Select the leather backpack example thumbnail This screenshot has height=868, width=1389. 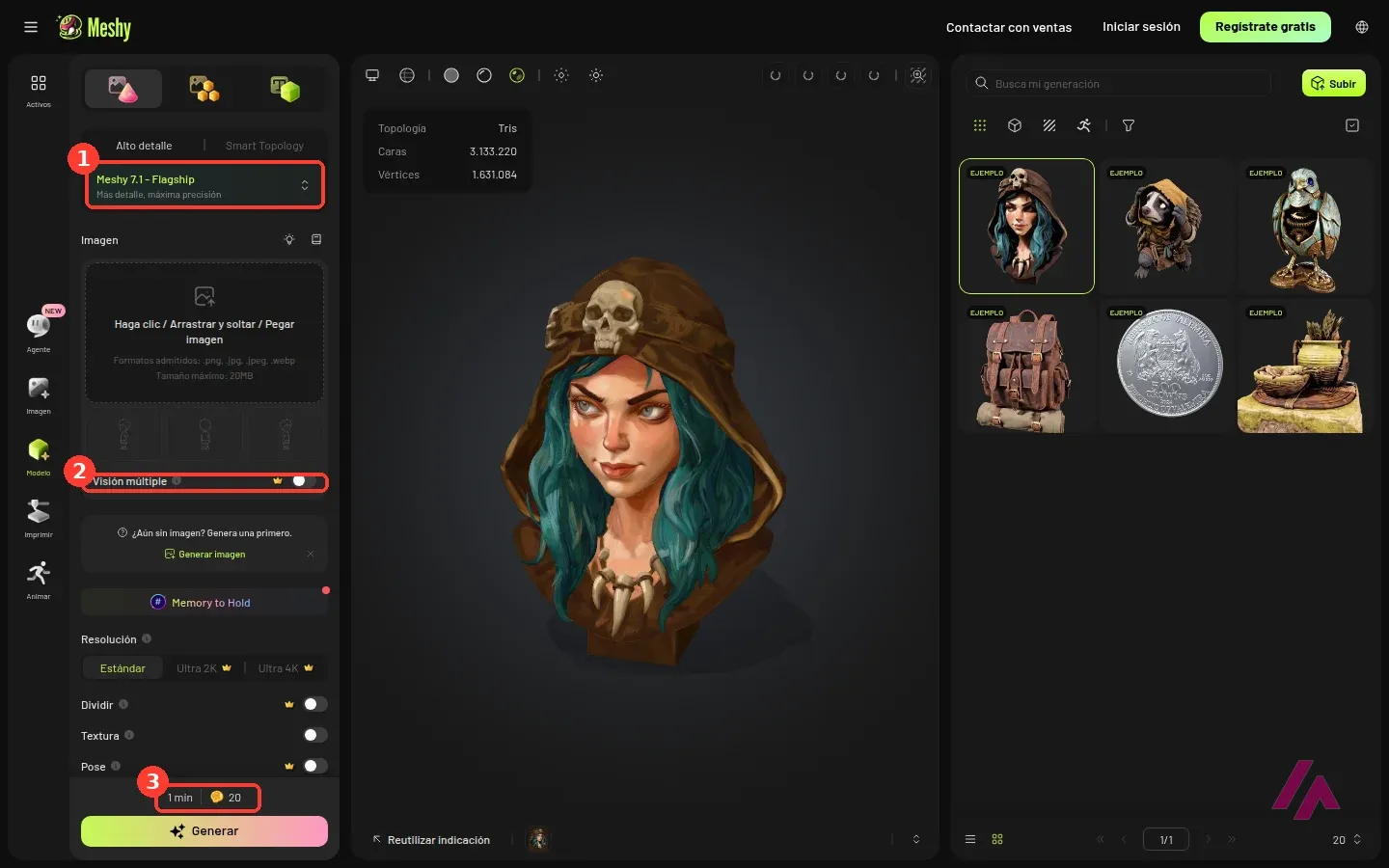[1026, 366]
